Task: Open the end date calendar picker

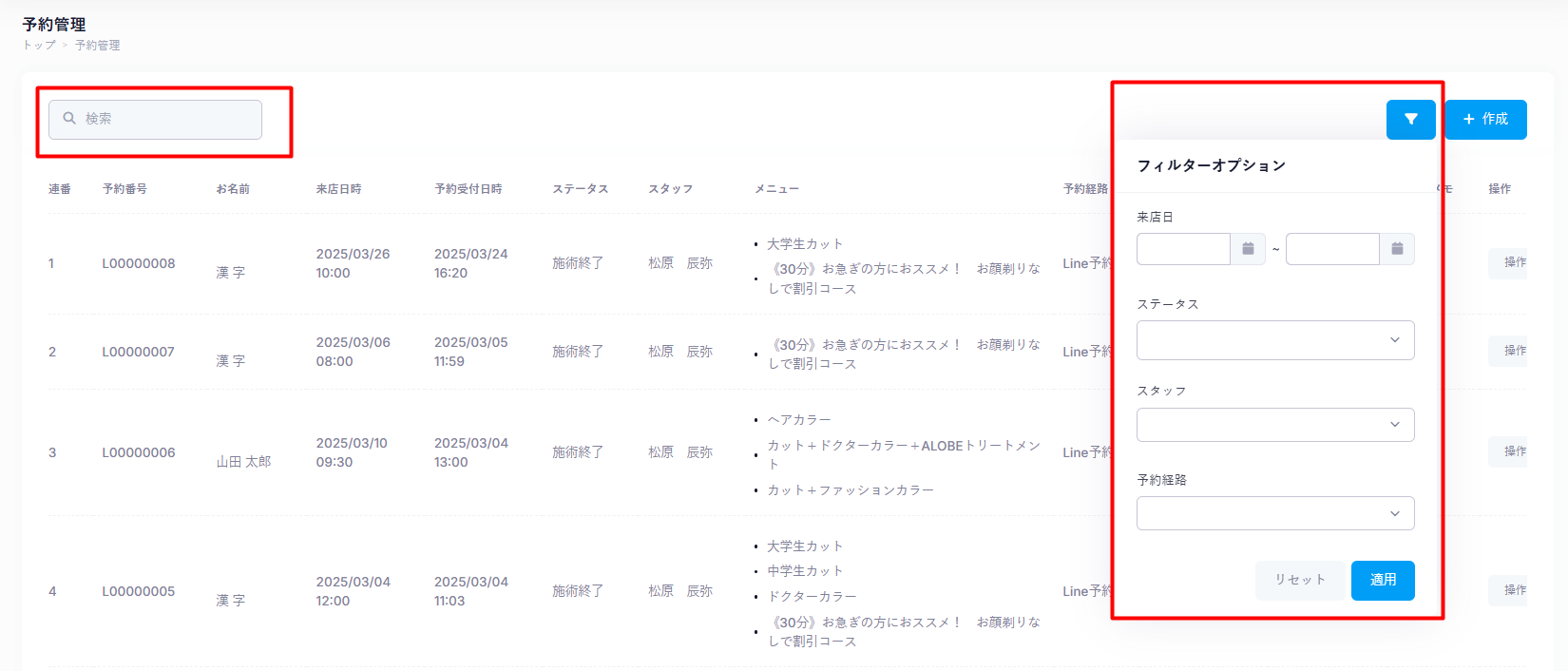Action: click(1397, 249)
